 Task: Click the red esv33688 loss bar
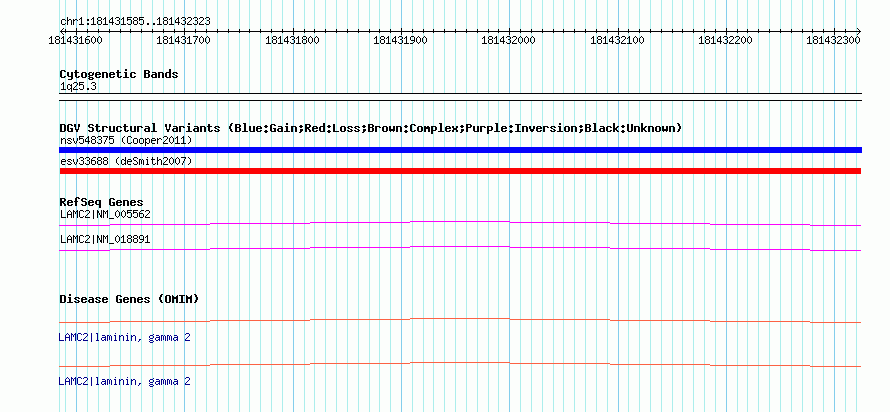(x=460, y=171)
